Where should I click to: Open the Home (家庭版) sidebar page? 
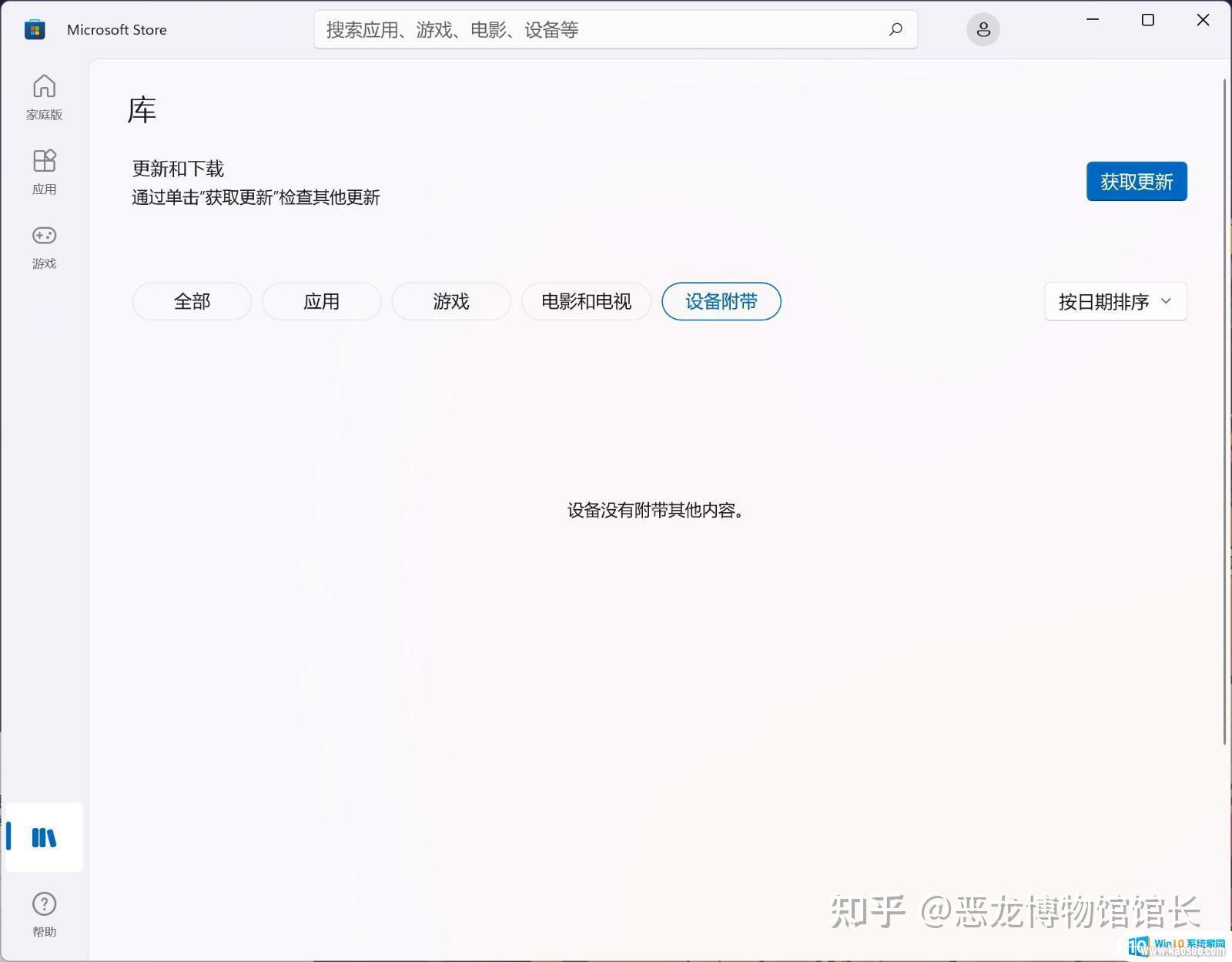[44, 97]
